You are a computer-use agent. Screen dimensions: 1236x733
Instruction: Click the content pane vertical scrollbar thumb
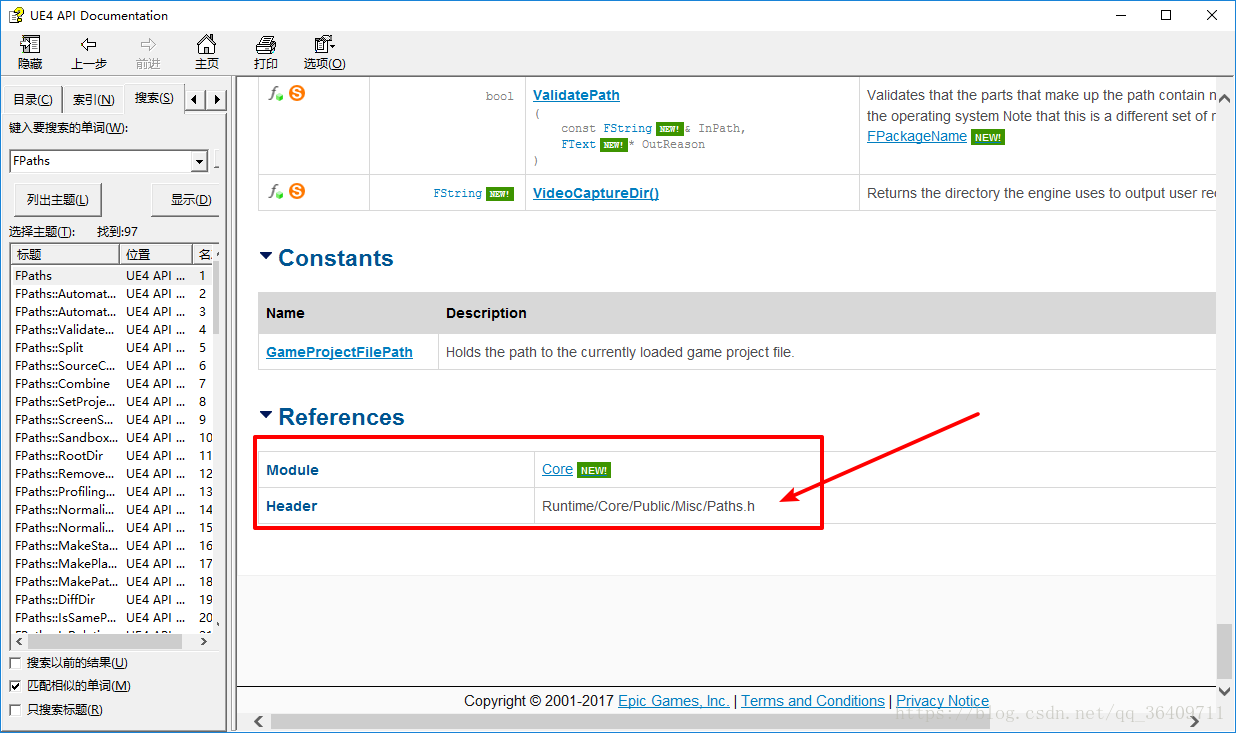1225,651
